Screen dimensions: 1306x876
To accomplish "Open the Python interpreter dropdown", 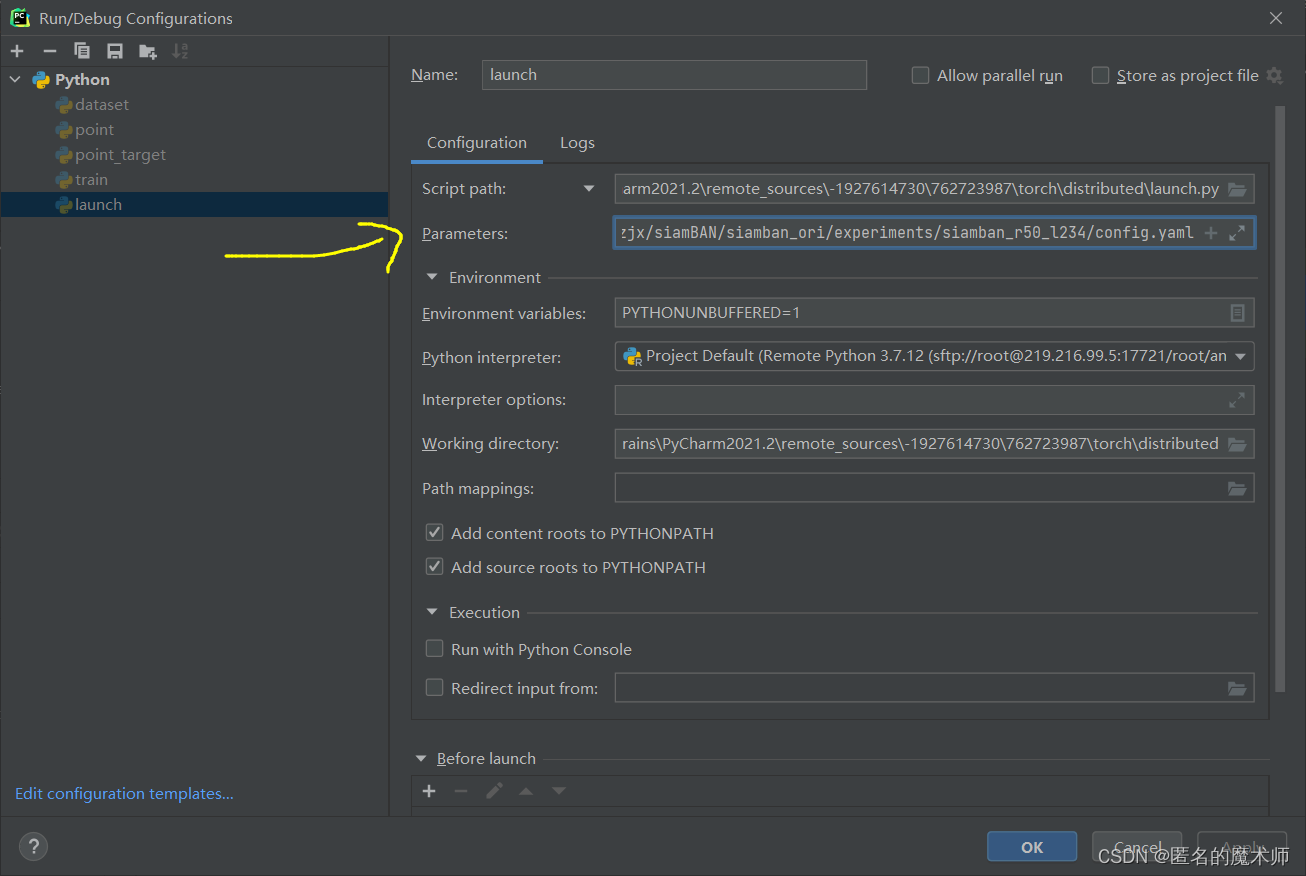I will tap(1241, 356).
